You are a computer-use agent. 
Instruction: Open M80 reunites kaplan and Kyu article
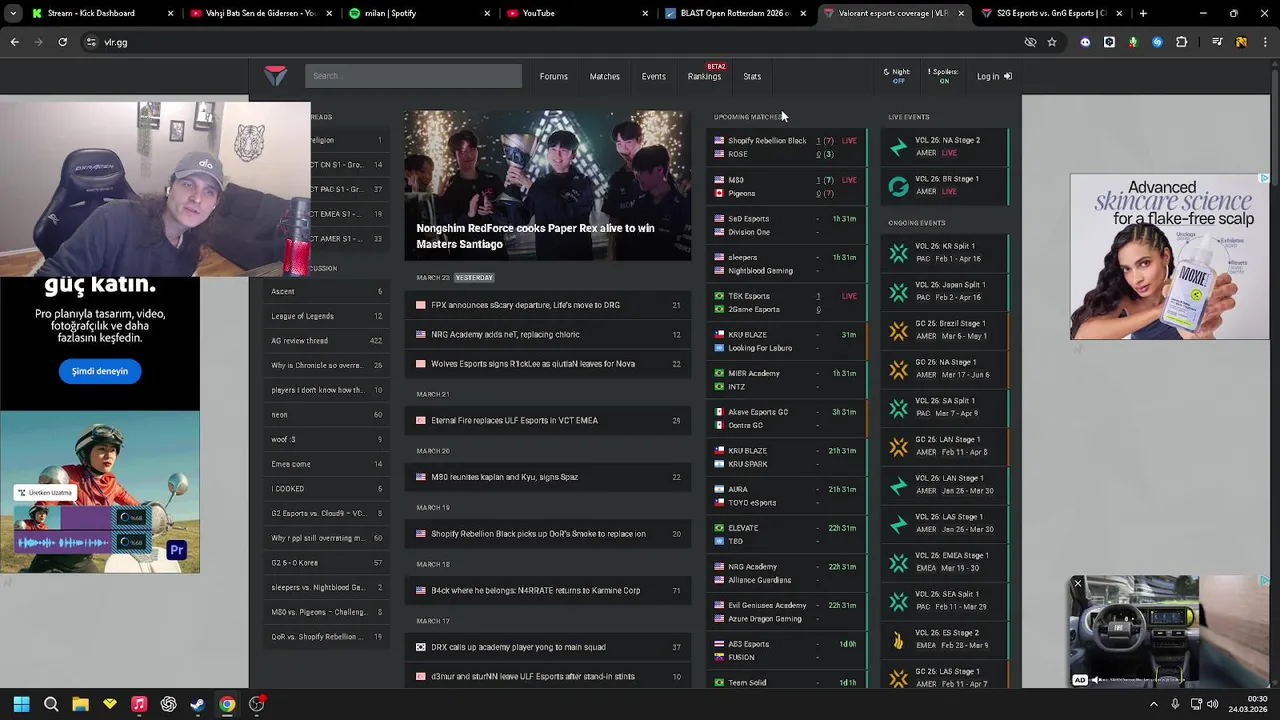548,477
